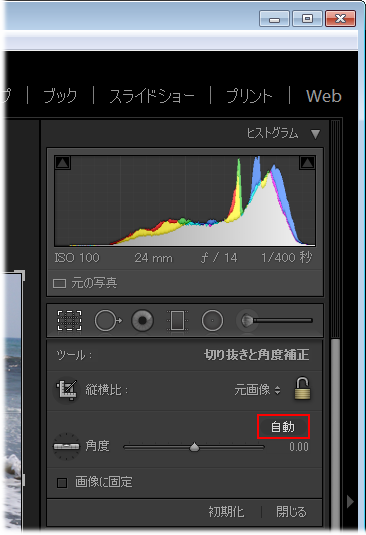This screenshot has width=366, height=535.
Task: Check the 画像に固定 checkbox
Action: [x=62, y=482]
